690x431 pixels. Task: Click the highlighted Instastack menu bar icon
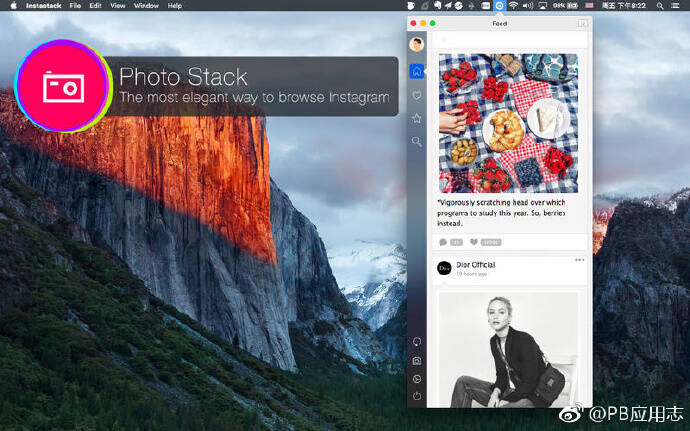tap(499, 6)
